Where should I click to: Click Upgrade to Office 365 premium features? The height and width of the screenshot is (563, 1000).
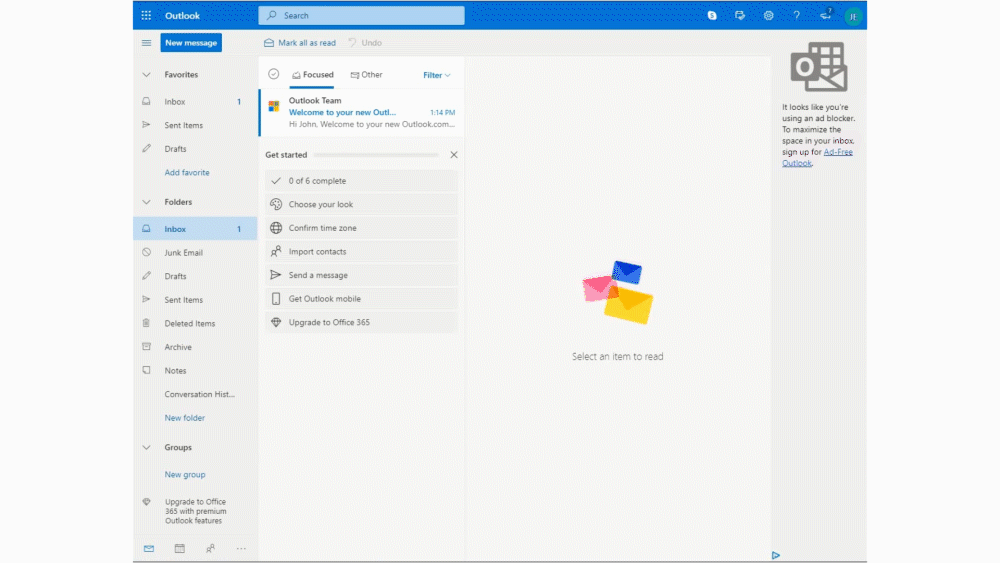(195, 511)
